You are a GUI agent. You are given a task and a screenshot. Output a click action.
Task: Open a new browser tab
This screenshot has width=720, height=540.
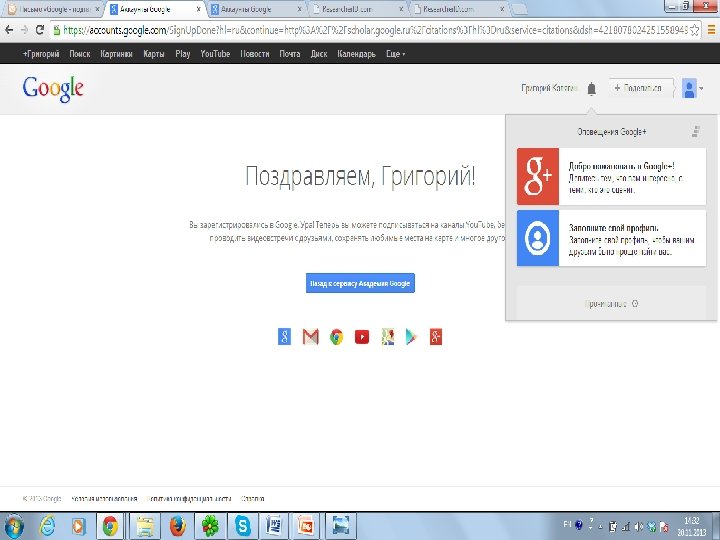519,9
